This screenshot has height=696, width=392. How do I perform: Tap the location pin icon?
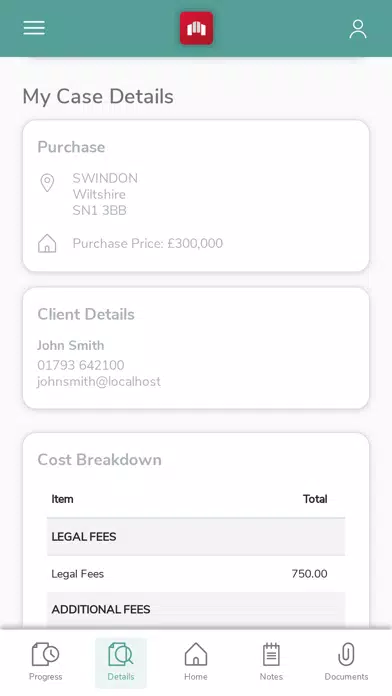tap(47, 183)
